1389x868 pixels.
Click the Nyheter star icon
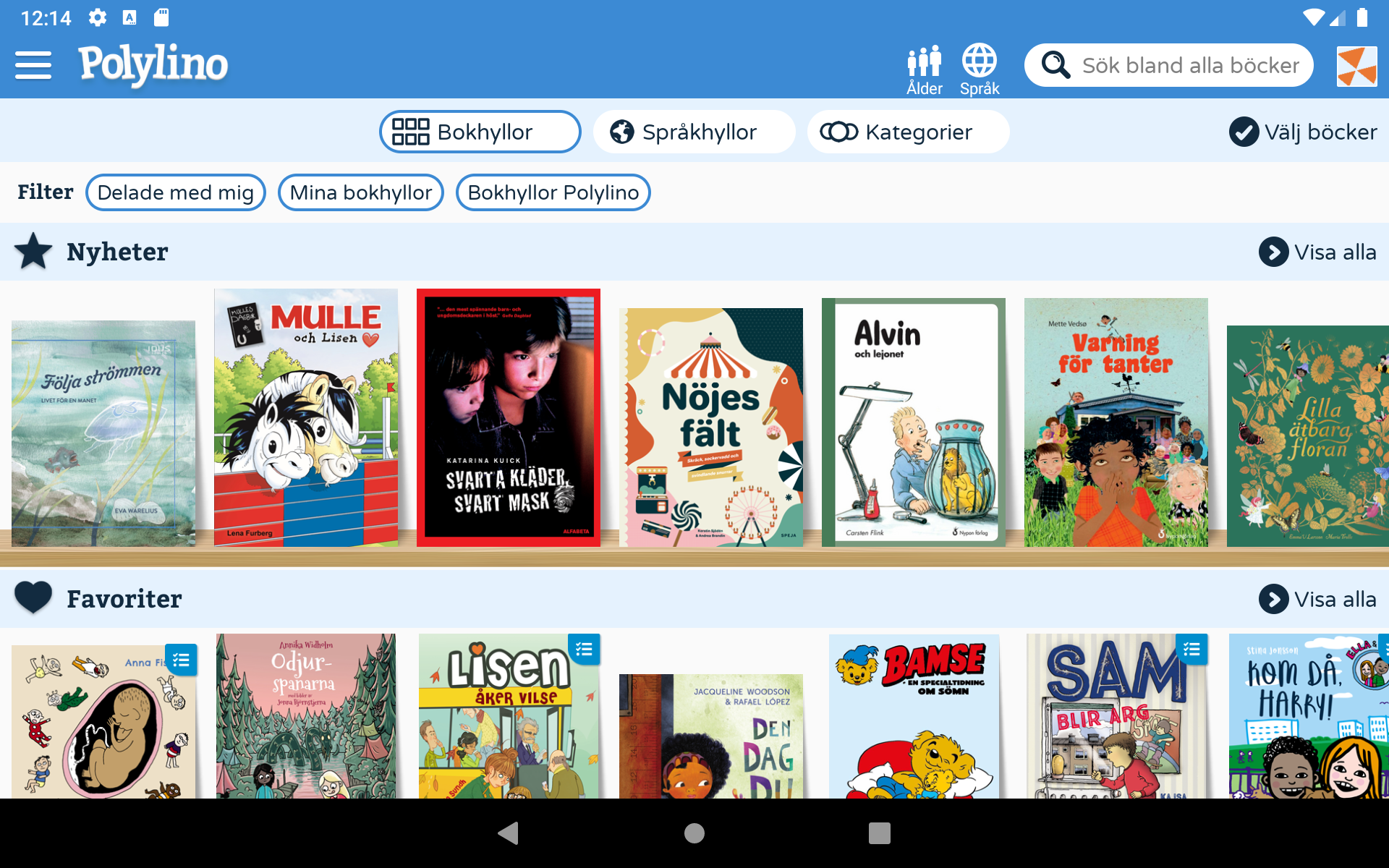(x=33, y=252)
